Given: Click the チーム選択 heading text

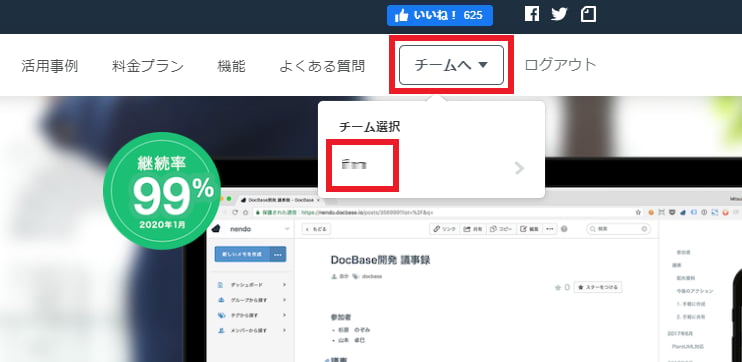Looking at the screenshot, I should coord(370,127).
